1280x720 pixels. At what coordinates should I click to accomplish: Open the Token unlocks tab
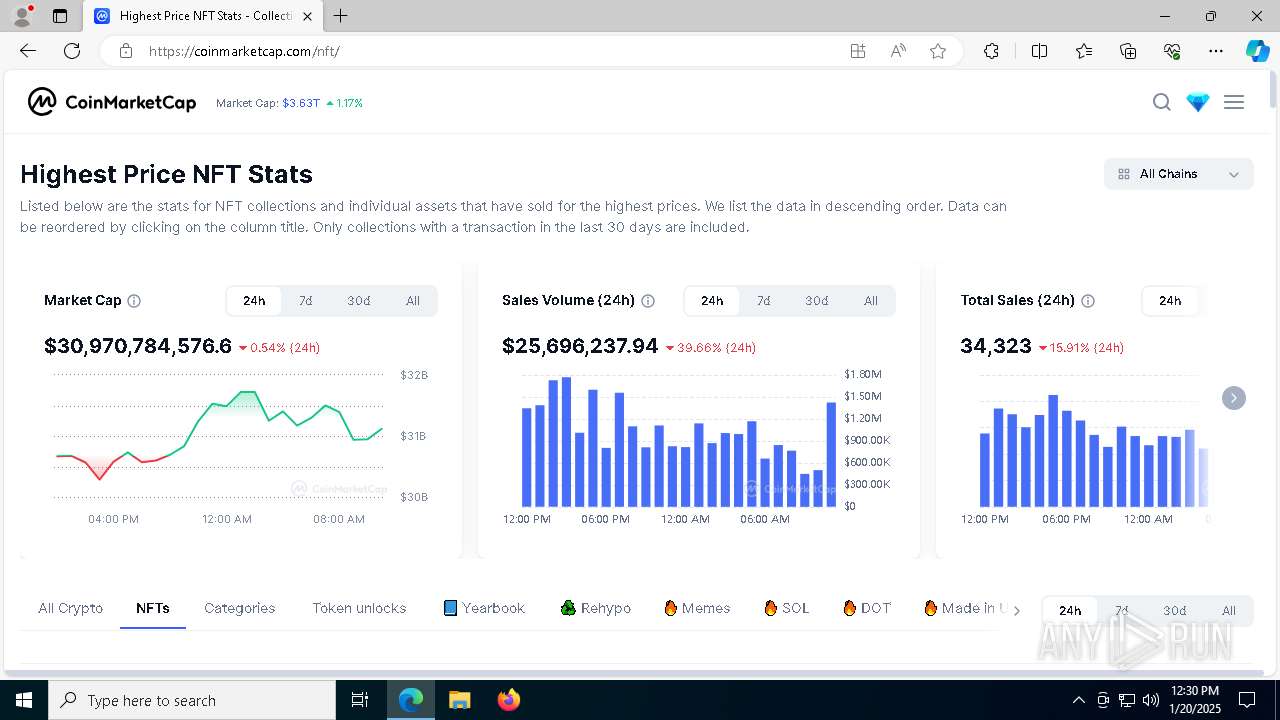[359, 608]
